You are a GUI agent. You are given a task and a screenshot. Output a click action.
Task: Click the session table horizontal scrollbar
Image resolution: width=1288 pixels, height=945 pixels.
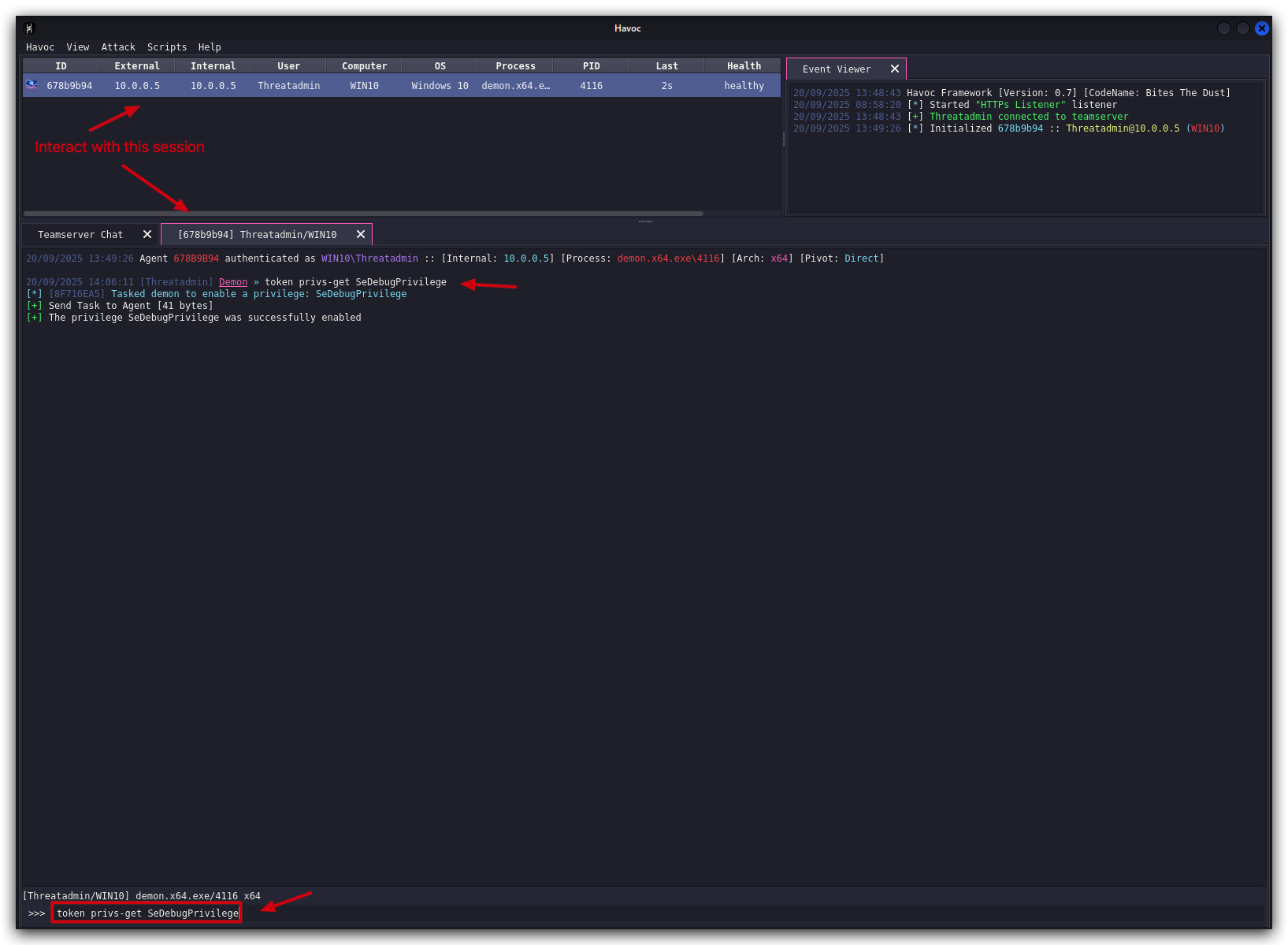pos(363,214)
